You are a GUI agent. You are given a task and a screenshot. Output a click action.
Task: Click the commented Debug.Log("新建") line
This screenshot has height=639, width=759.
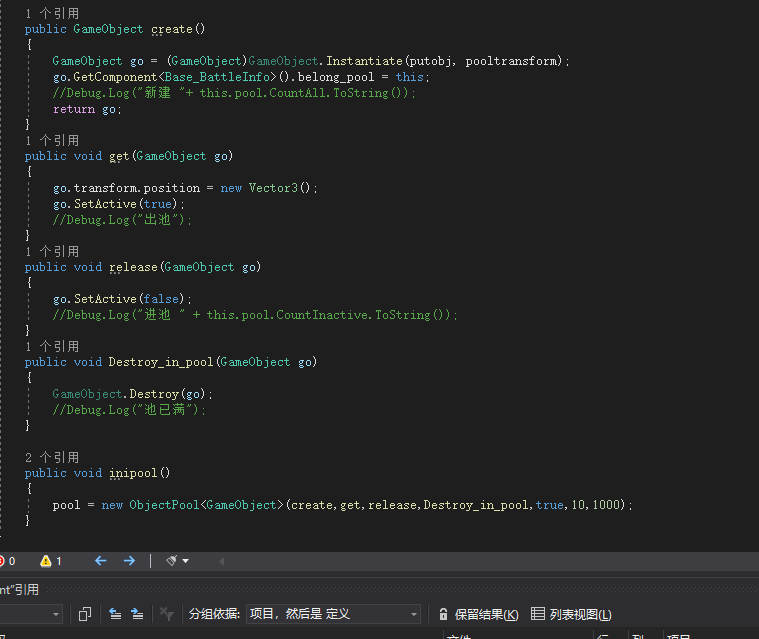(234, 93)
